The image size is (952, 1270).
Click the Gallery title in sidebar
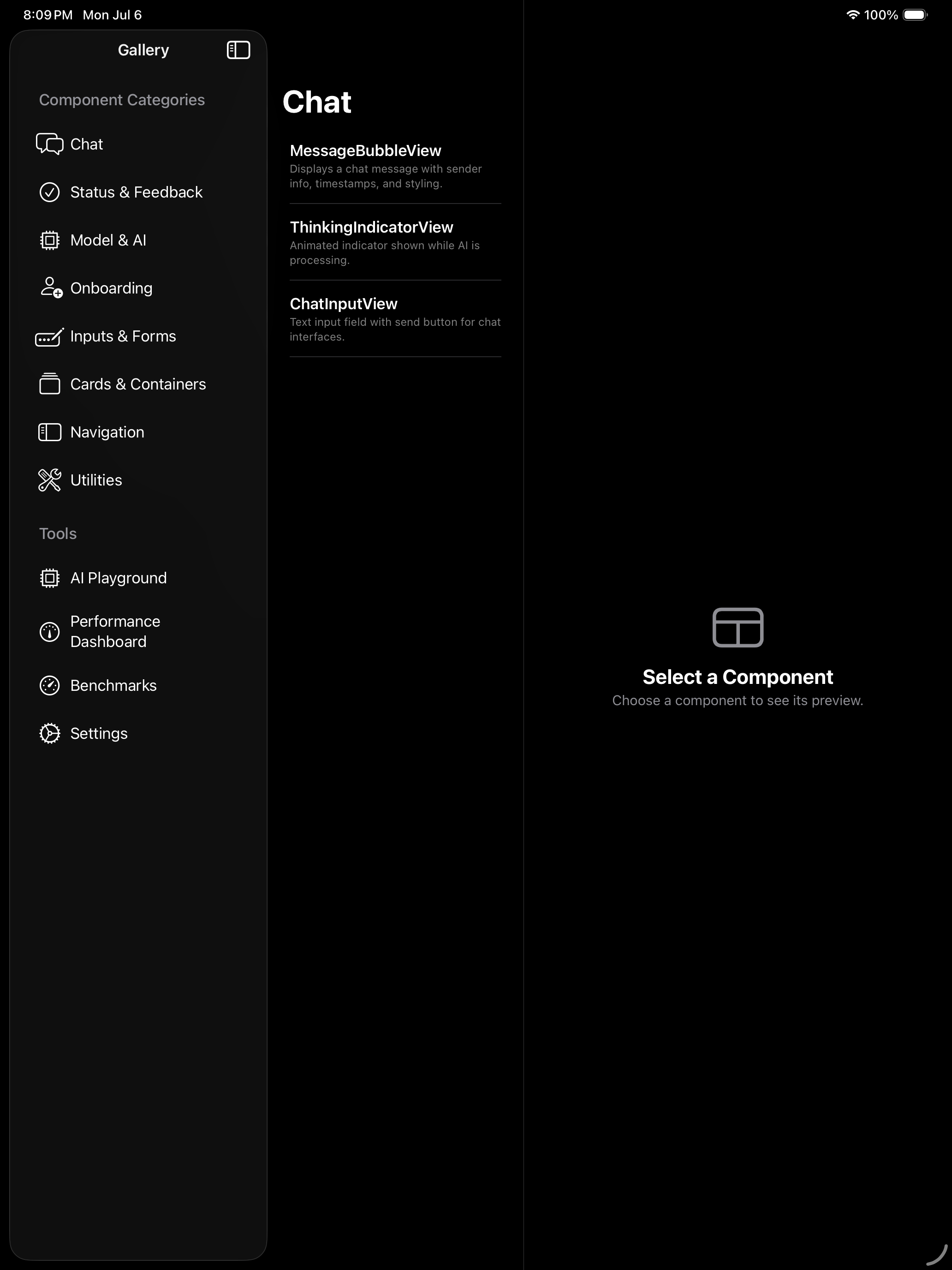point(143,50)
